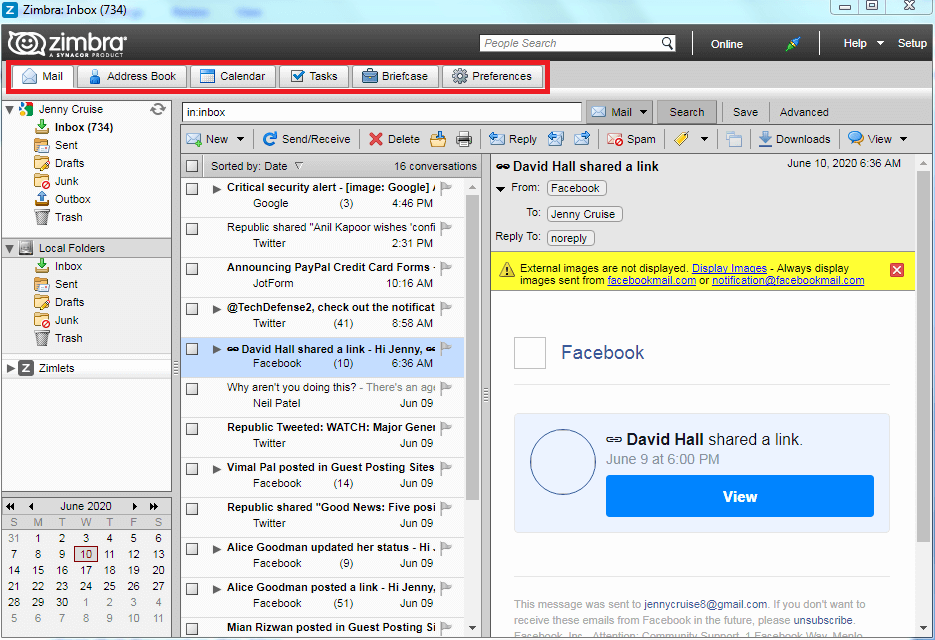
Task: Click the magnifier in People Search
Action: coord(667,43)
